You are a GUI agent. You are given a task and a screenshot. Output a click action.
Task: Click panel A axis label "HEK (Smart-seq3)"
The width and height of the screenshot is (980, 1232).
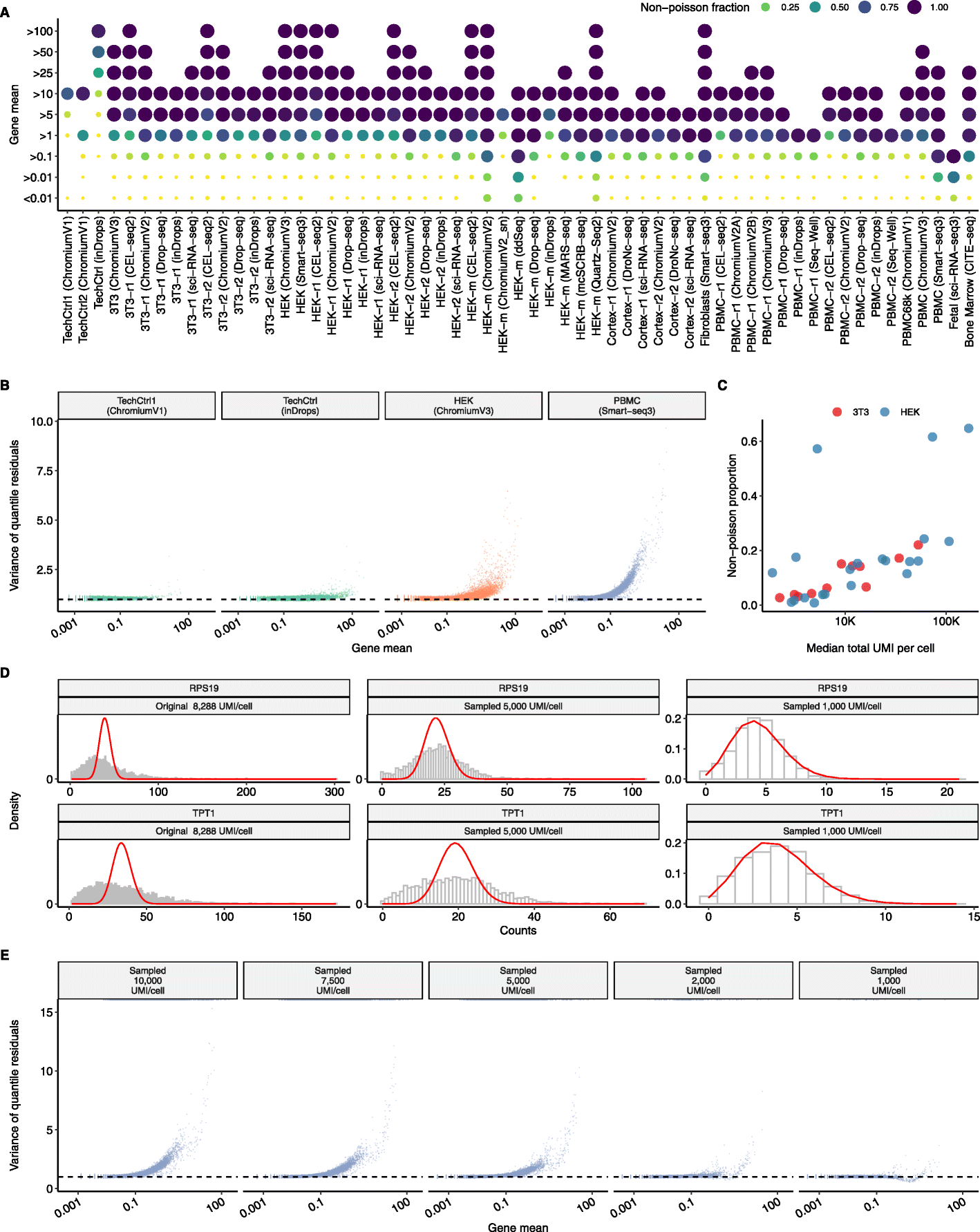tap(301, 265)
